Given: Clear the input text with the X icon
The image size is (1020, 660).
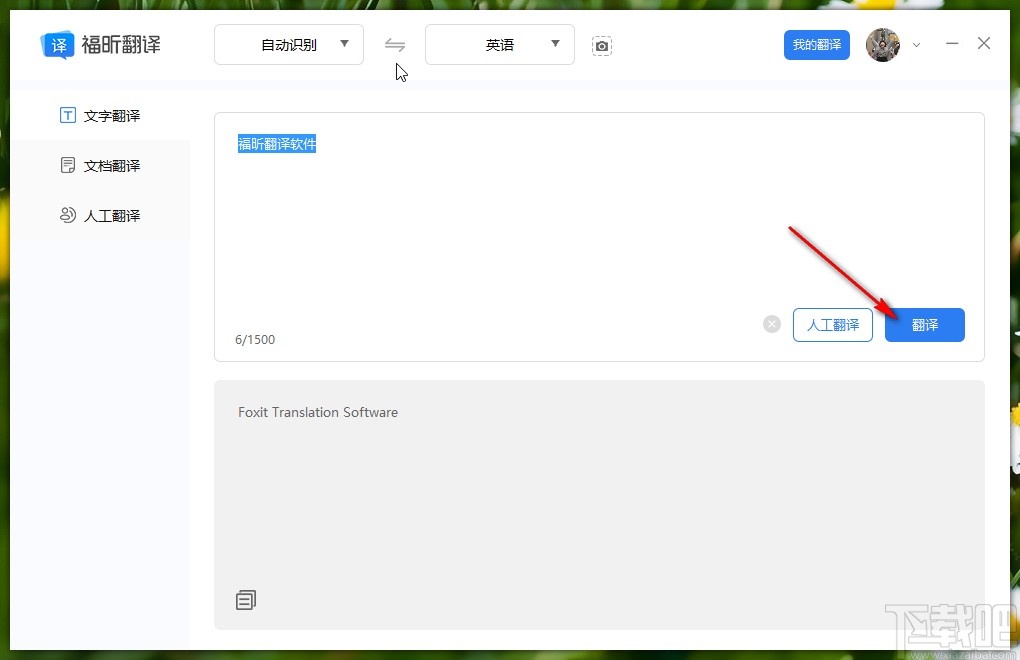Looking at the screenshot, I should tap(772, 324).
